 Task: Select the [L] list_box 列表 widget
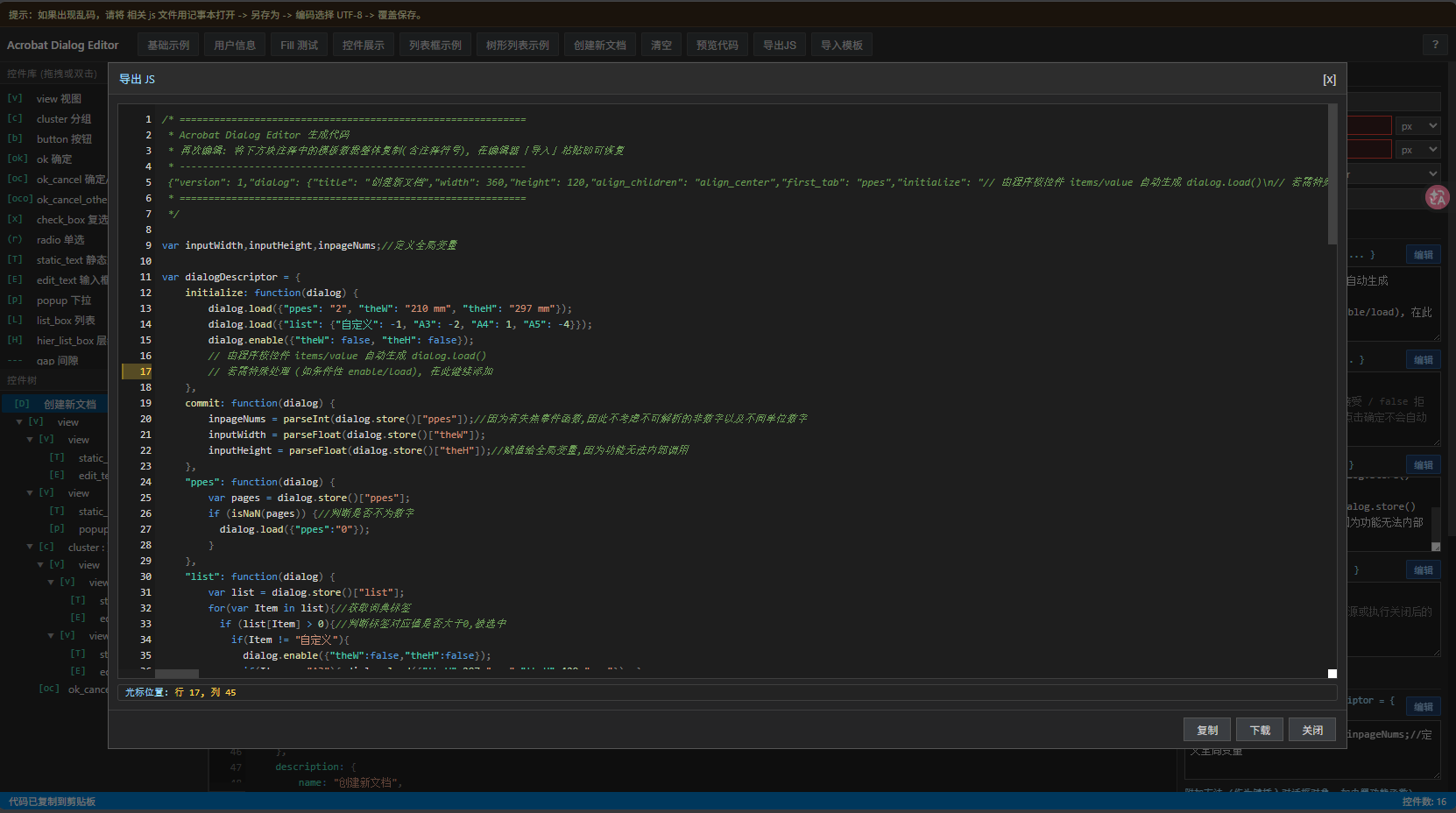coord(54,321)
